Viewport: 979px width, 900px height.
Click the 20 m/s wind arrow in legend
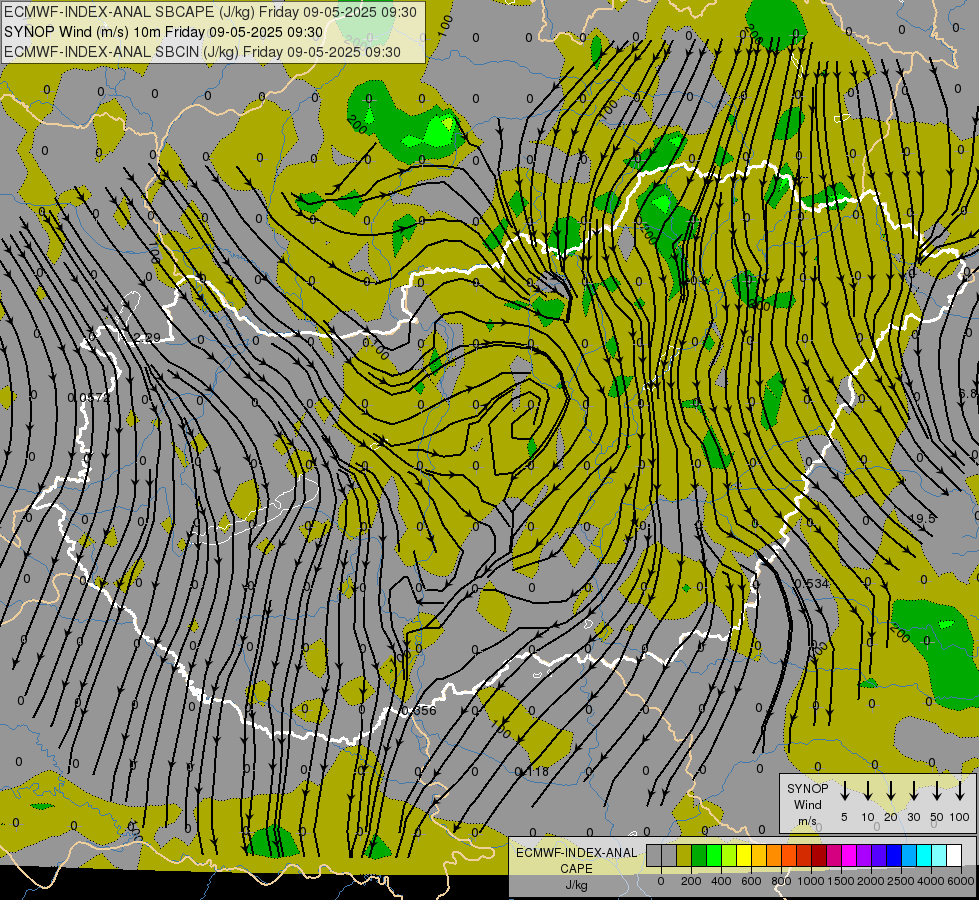[x=890, y=791]
